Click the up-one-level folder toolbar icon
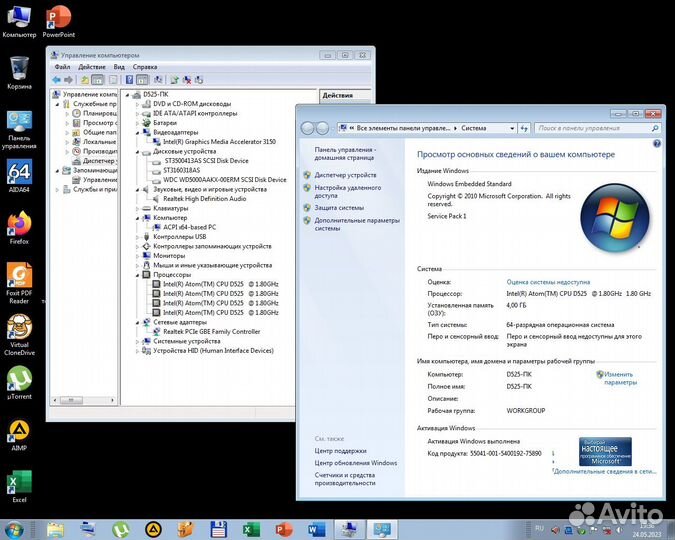Screen dimensions: 675x540 click(85, 80)
